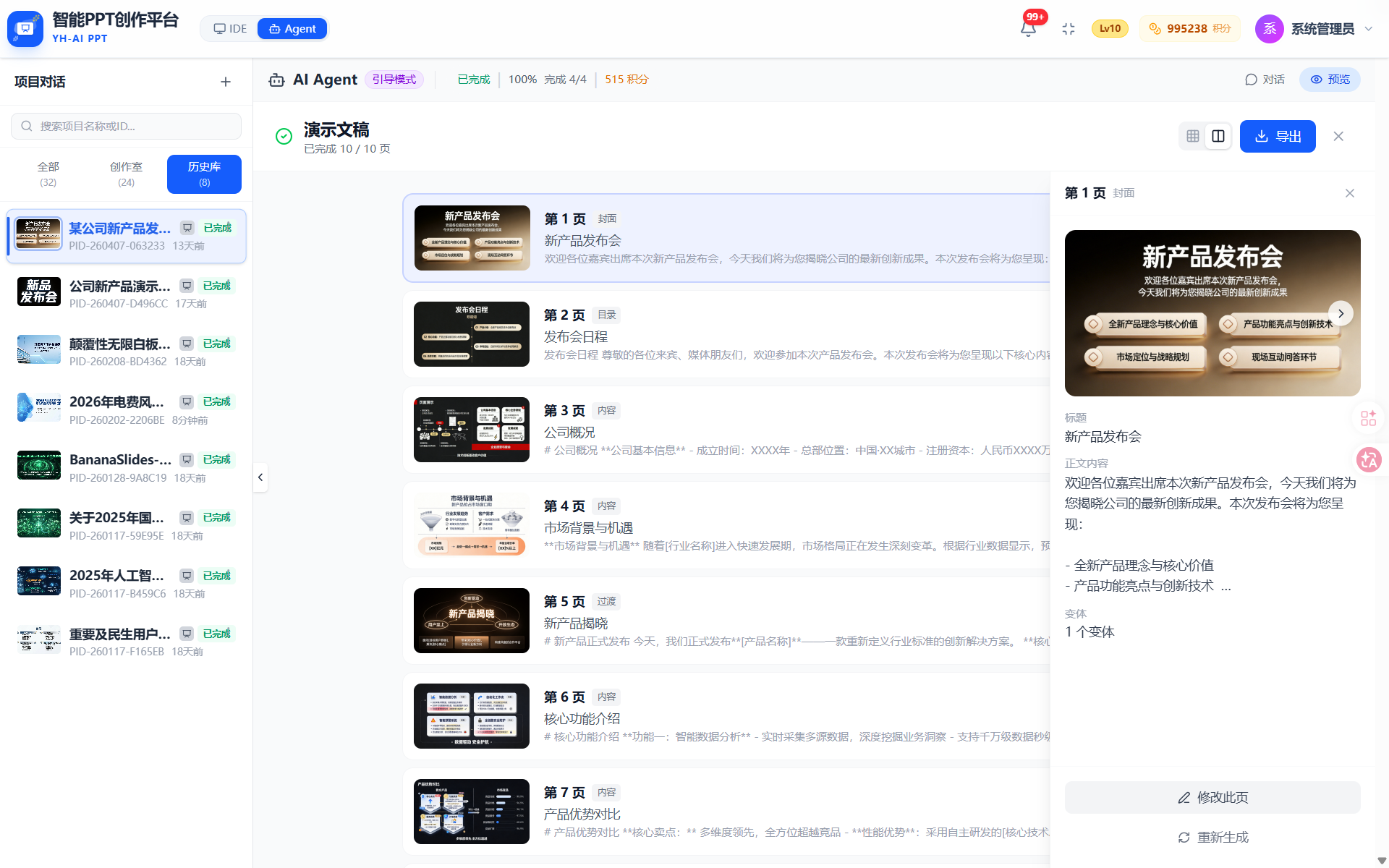Open the 对话 conversation view

click(1265, 80)
